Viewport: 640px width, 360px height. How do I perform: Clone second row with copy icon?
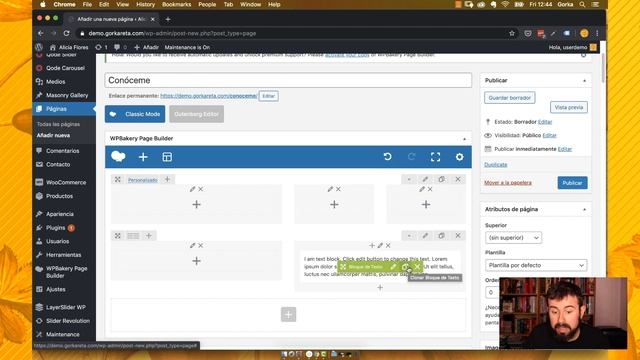tap(441, 236)
